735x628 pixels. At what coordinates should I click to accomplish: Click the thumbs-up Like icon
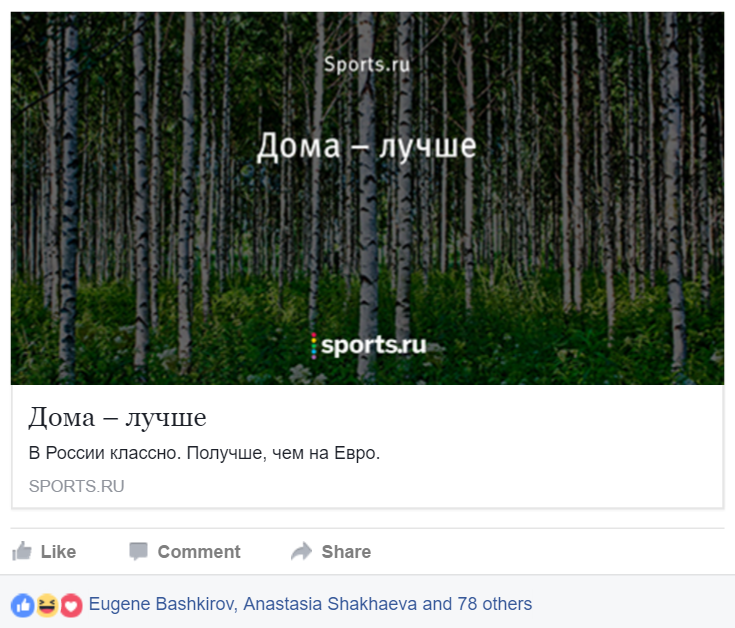tap(22, 551)
